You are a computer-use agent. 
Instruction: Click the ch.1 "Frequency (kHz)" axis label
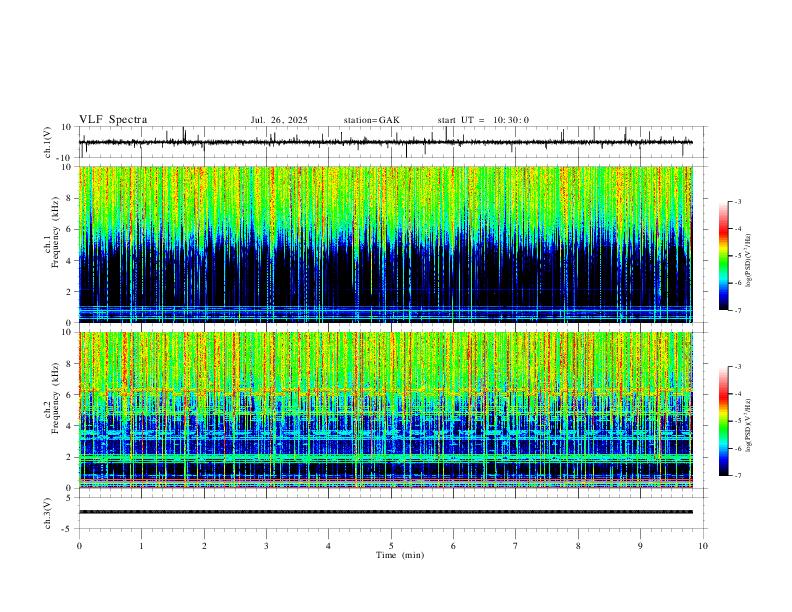click(x=56, y=233)
